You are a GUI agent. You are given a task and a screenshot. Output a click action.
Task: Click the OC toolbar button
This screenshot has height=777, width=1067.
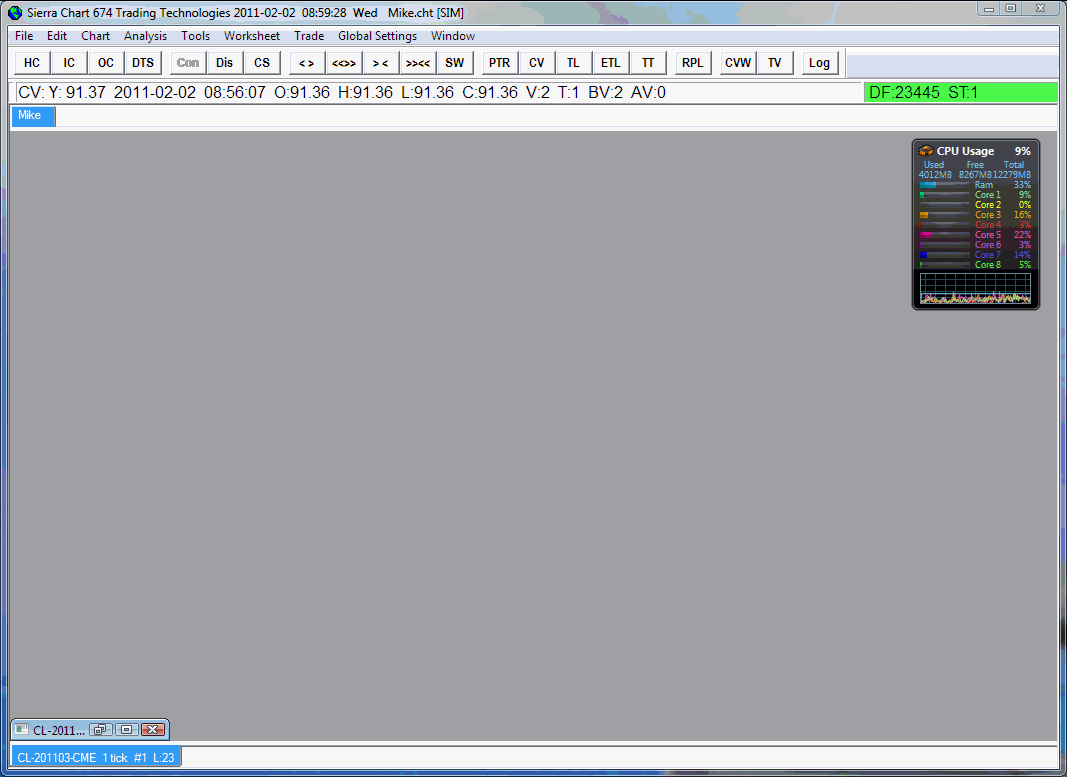(105, 63)
